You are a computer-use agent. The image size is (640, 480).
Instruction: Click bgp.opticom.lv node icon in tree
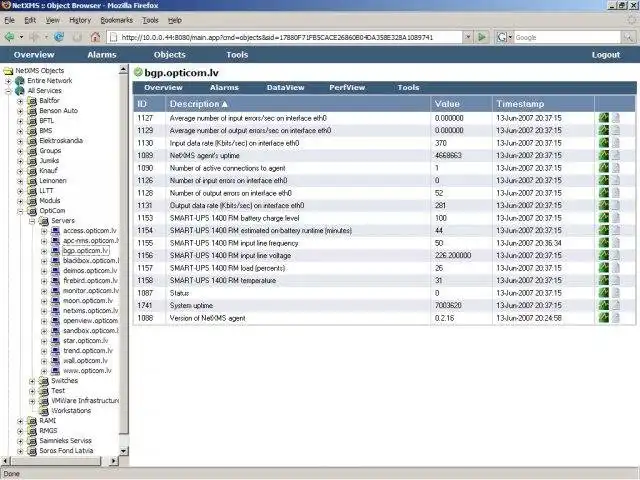(x=55, y=251)
